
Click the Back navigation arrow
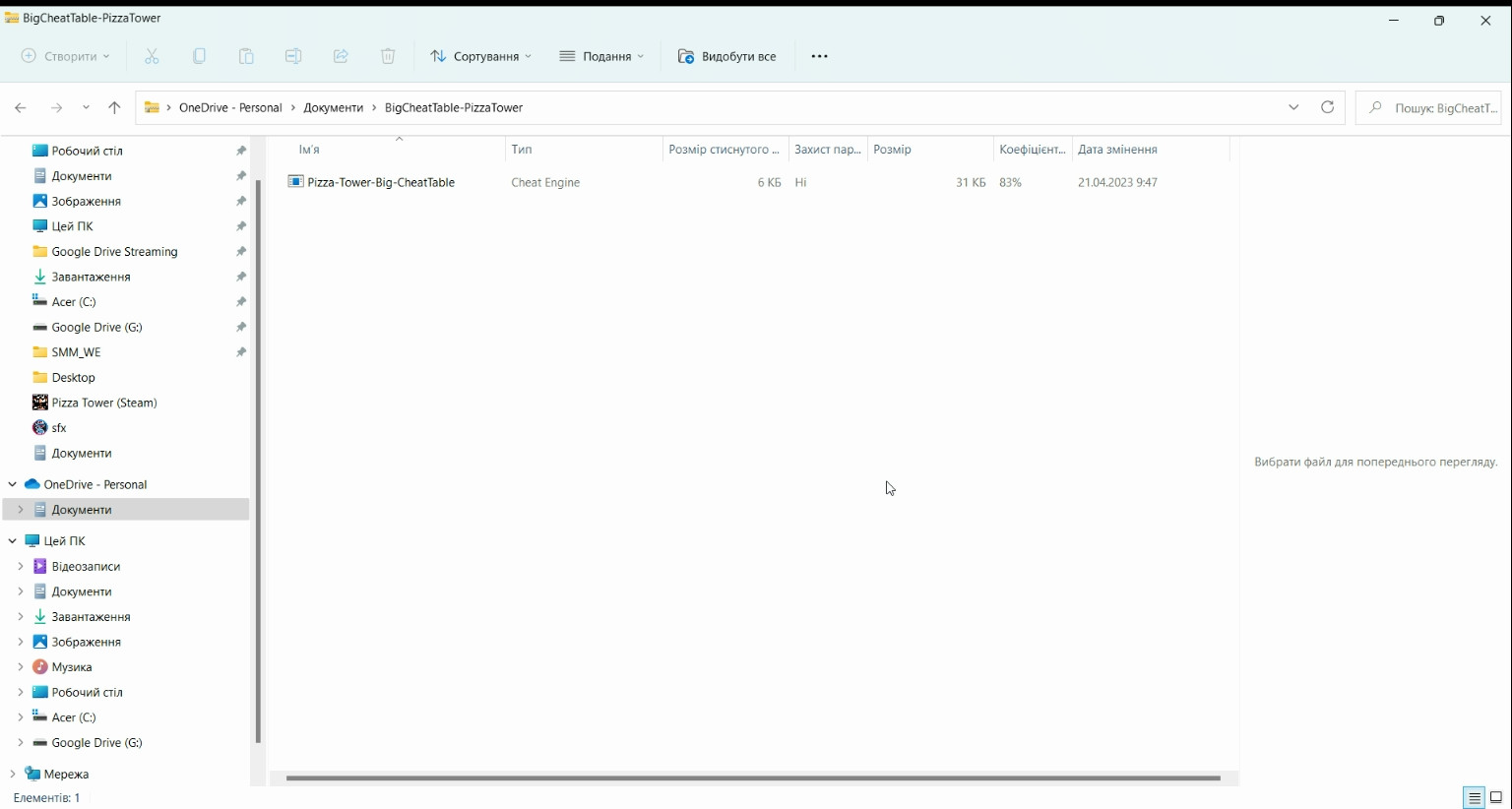[21, 107]
